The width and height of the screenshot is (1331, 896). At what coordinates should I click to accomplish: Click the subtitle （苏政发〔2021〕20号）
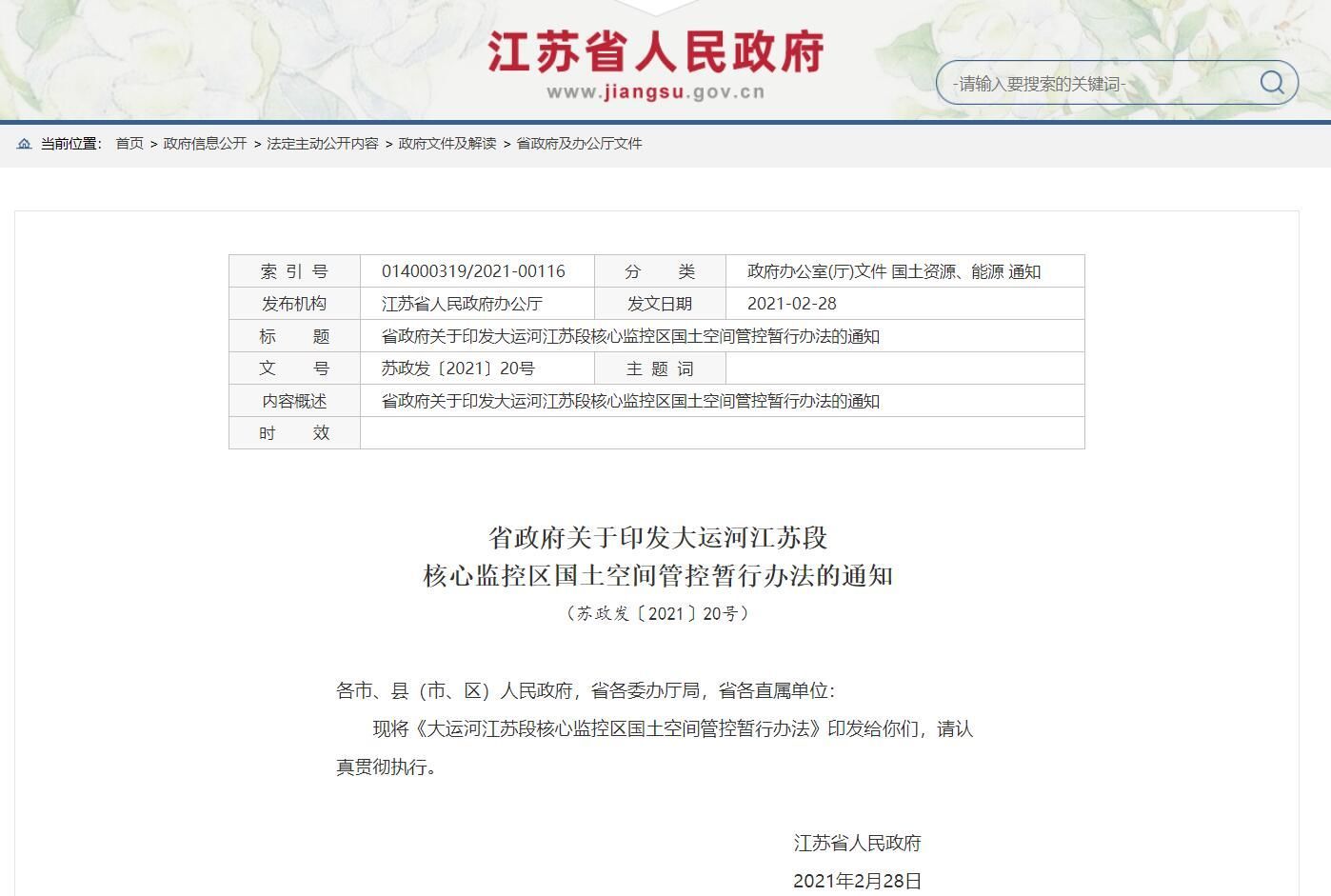click(x=658, y=613)
